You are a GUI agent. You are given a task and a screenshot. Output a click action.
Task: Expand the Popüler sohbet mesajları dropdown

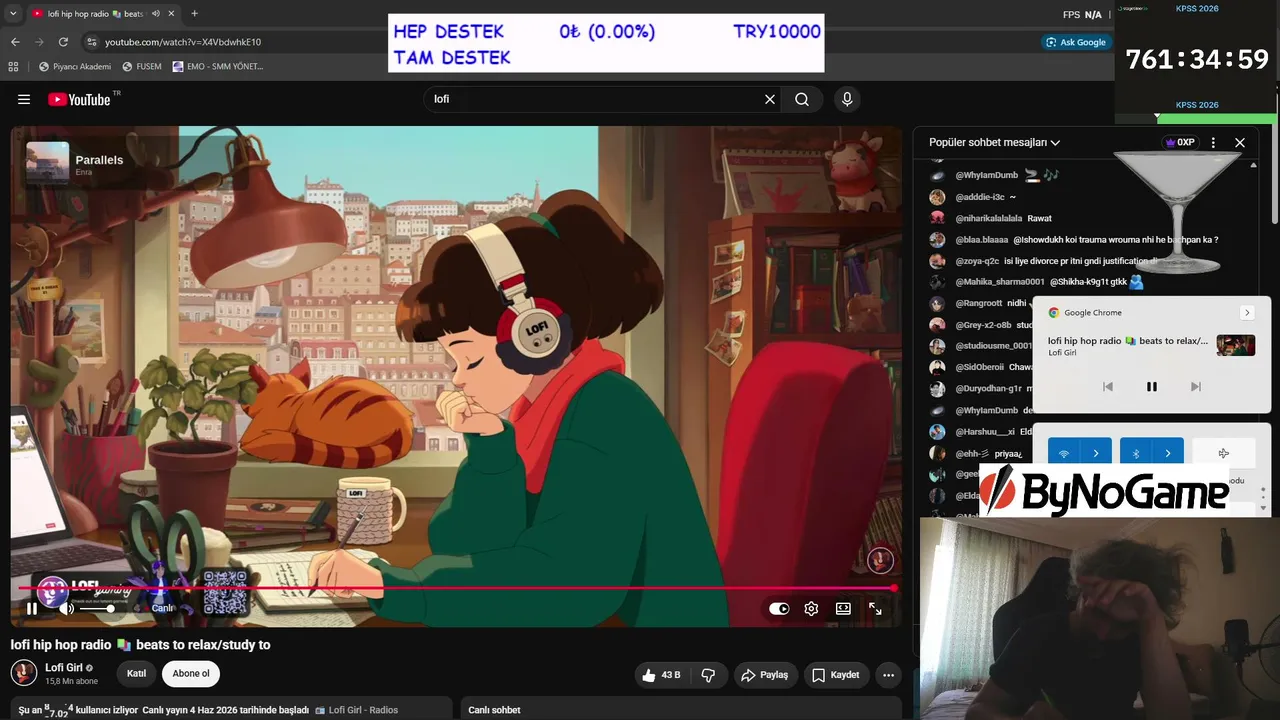[994, 142]
